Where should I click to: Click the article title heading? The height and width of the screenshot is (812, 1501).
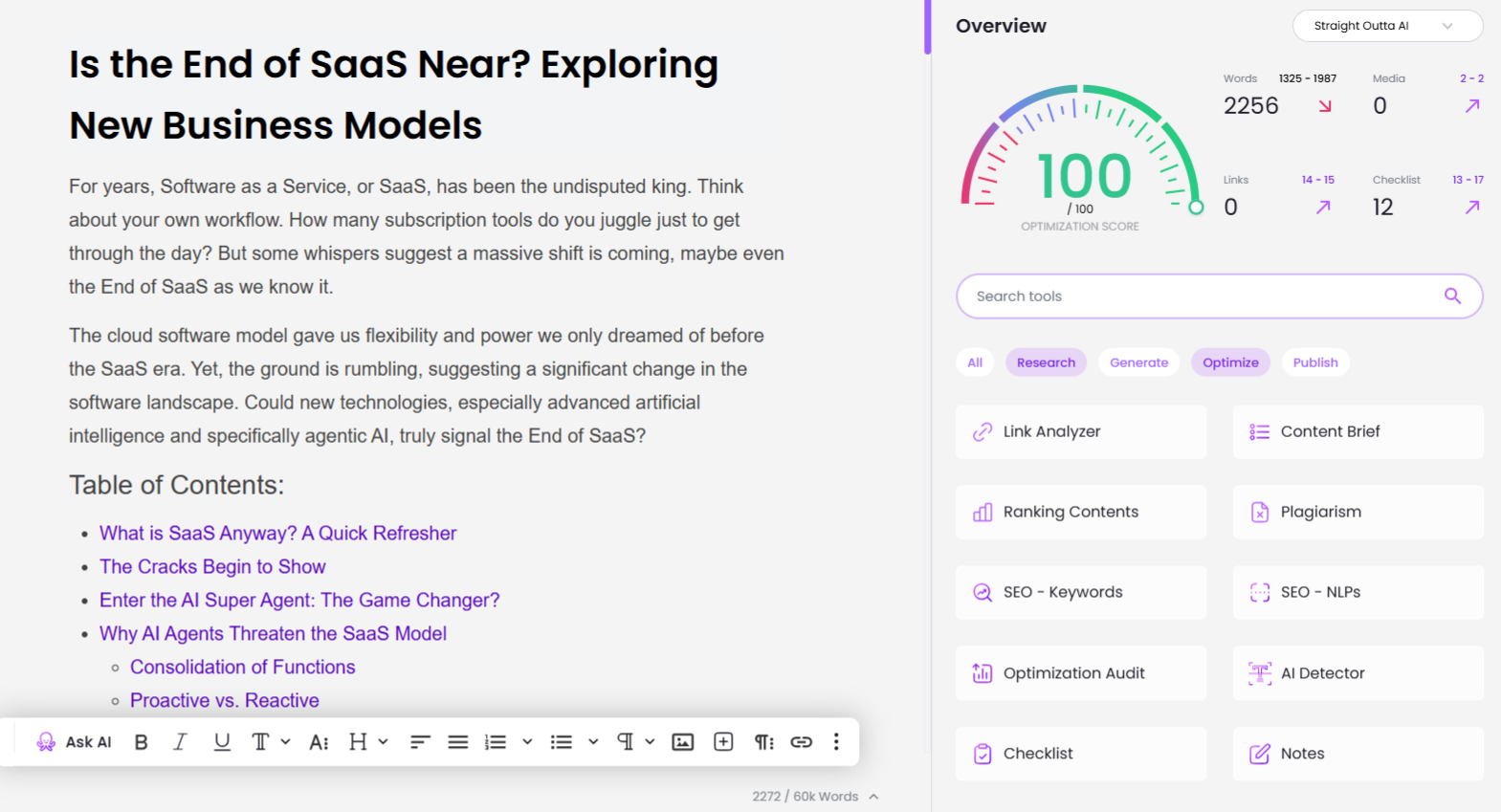point(394,95)
